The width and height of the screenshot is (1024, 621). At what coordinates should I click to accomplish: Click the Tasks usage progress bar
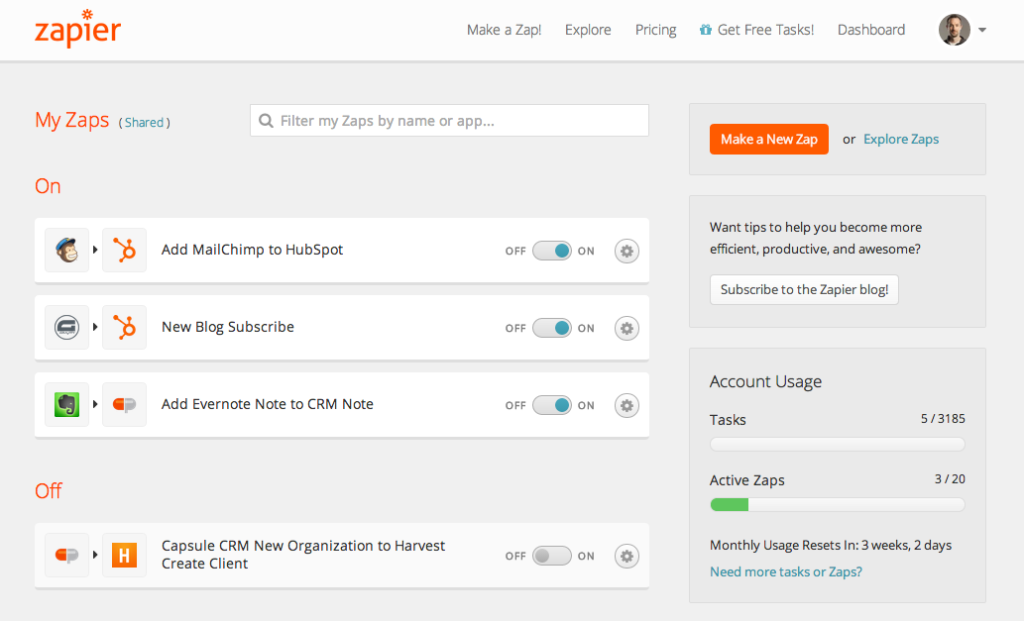pos(837,444)
